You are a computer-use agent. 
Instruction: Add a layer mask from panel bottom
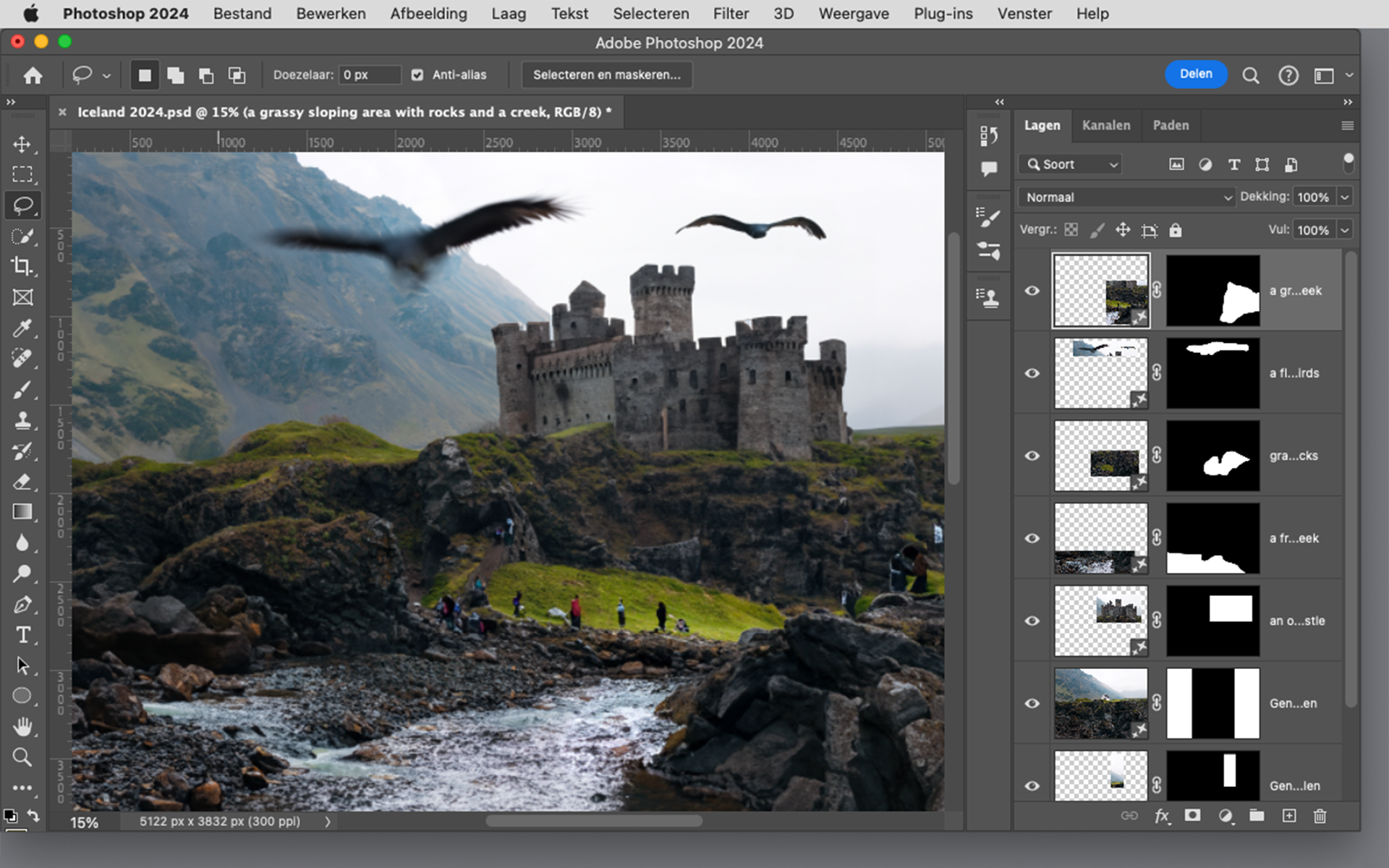pyautogui.click(x=1192, y=816)
